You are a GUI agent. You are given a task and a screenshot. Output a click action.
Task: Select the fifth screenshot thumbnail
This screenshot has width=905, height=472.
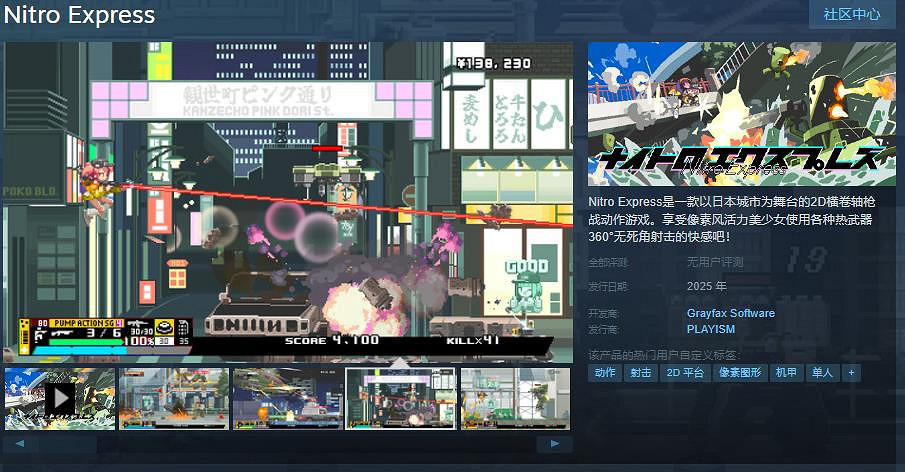515,399
